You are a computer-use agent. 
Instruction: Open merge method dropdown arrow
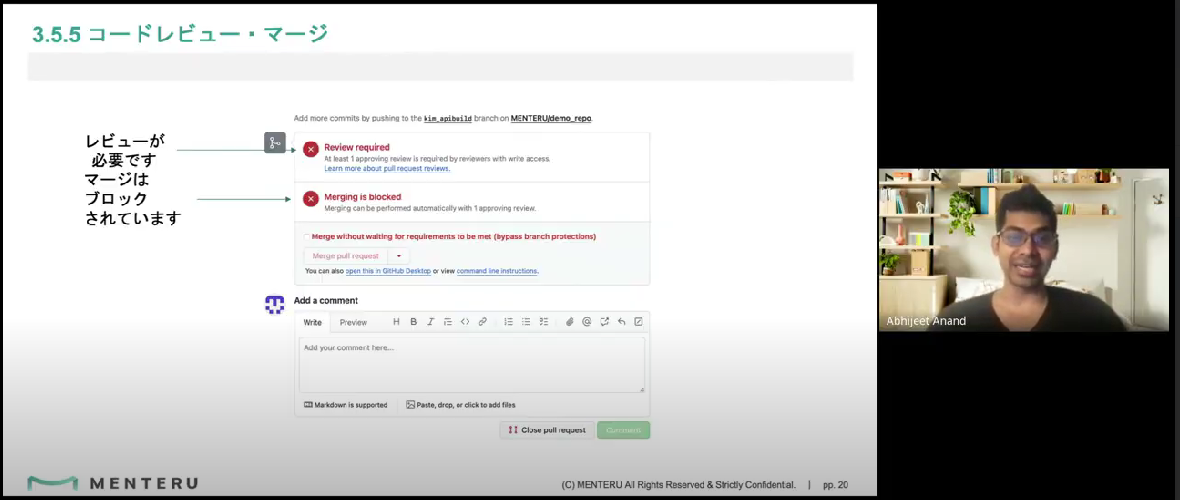point(399,256)
